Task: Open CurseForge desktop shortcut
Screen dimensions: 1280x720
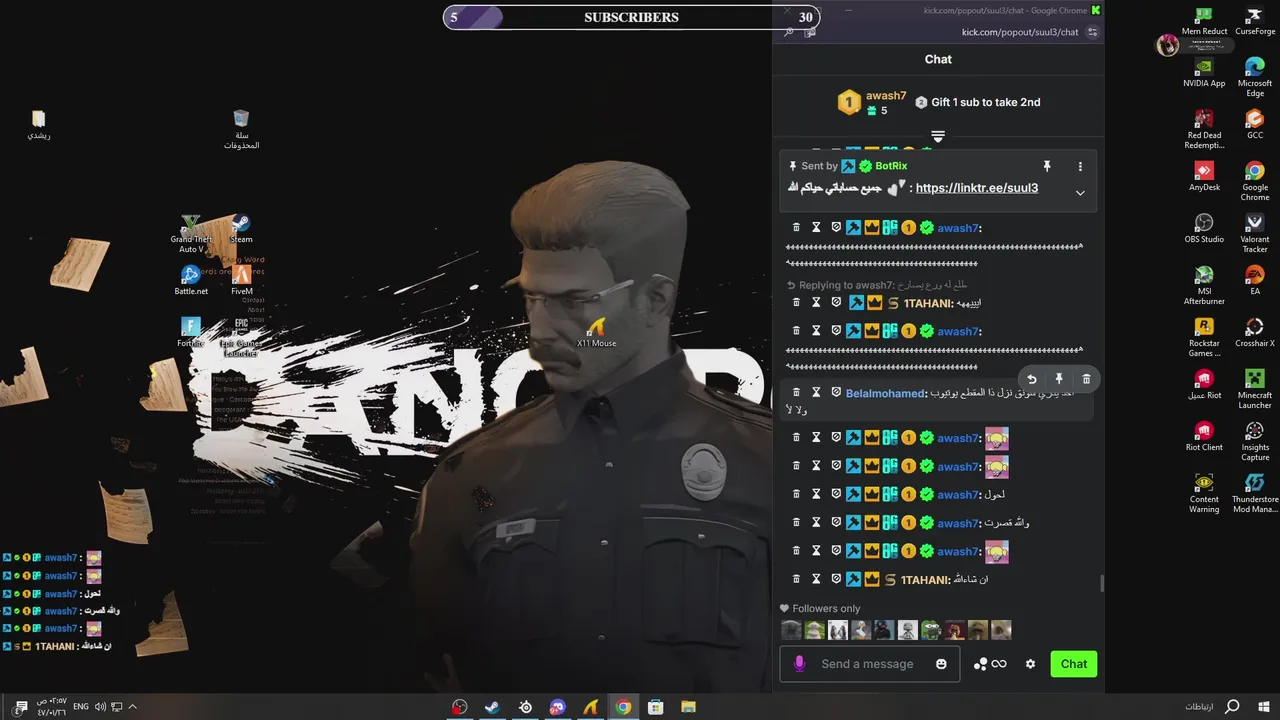Action: pos(1255,20)
